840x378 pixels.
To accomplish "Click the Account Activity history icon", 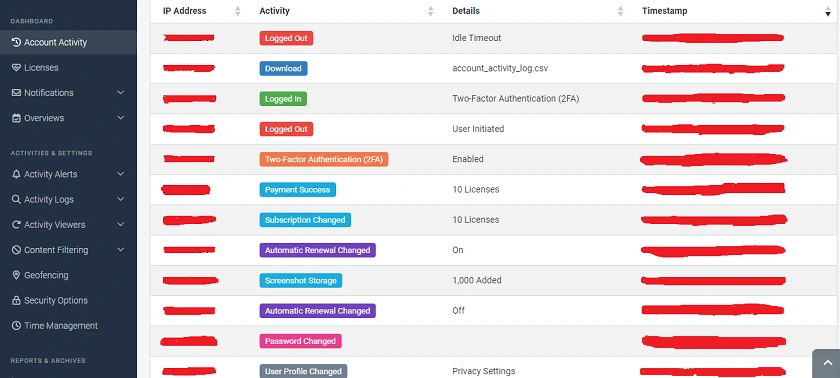I will point(16,42).
